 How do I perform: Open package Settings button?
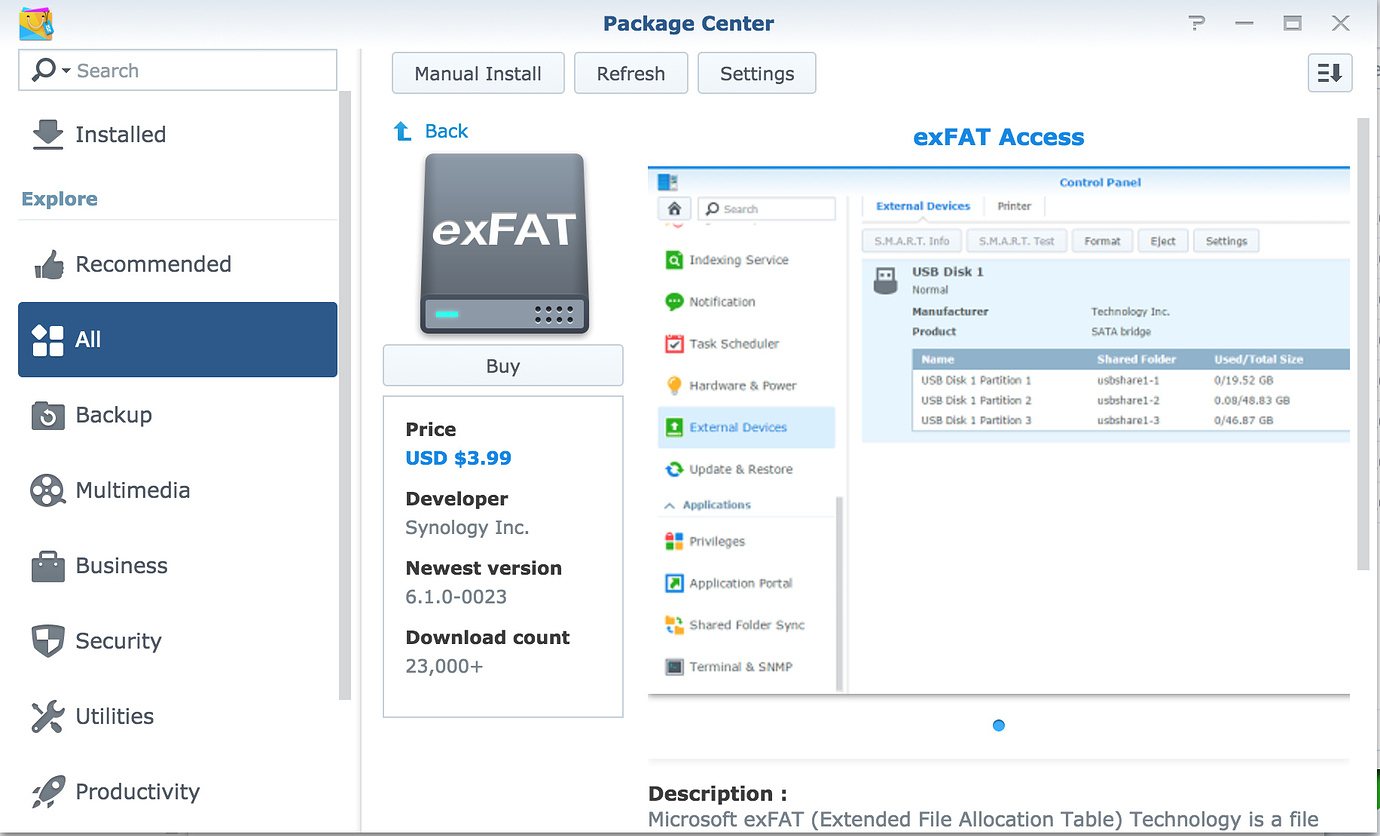(757, 73)
